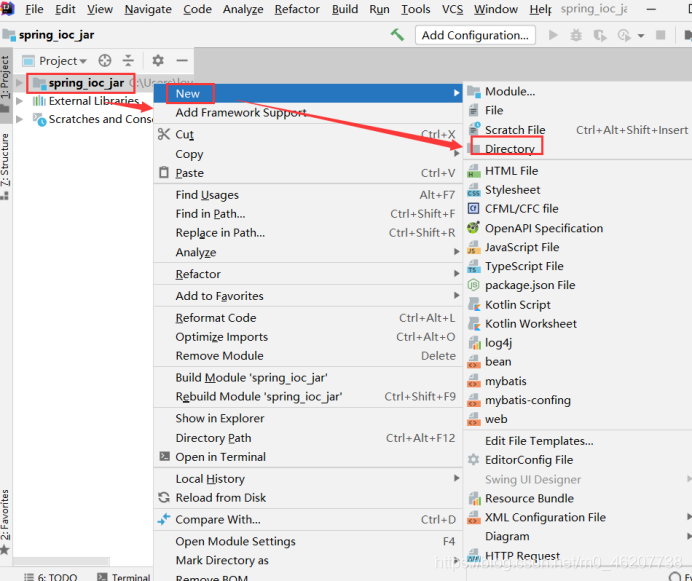The image size is (692, 581).
Task: Open the run configuration dropdown arrow
Action: (641, 35)
